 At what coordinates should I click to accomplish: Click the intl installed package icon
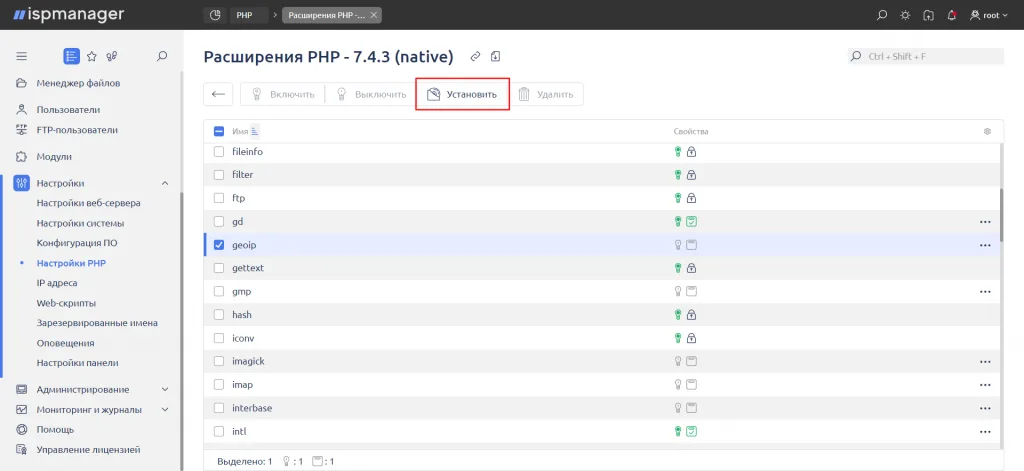pyautogui.click(x=692, y=431)
